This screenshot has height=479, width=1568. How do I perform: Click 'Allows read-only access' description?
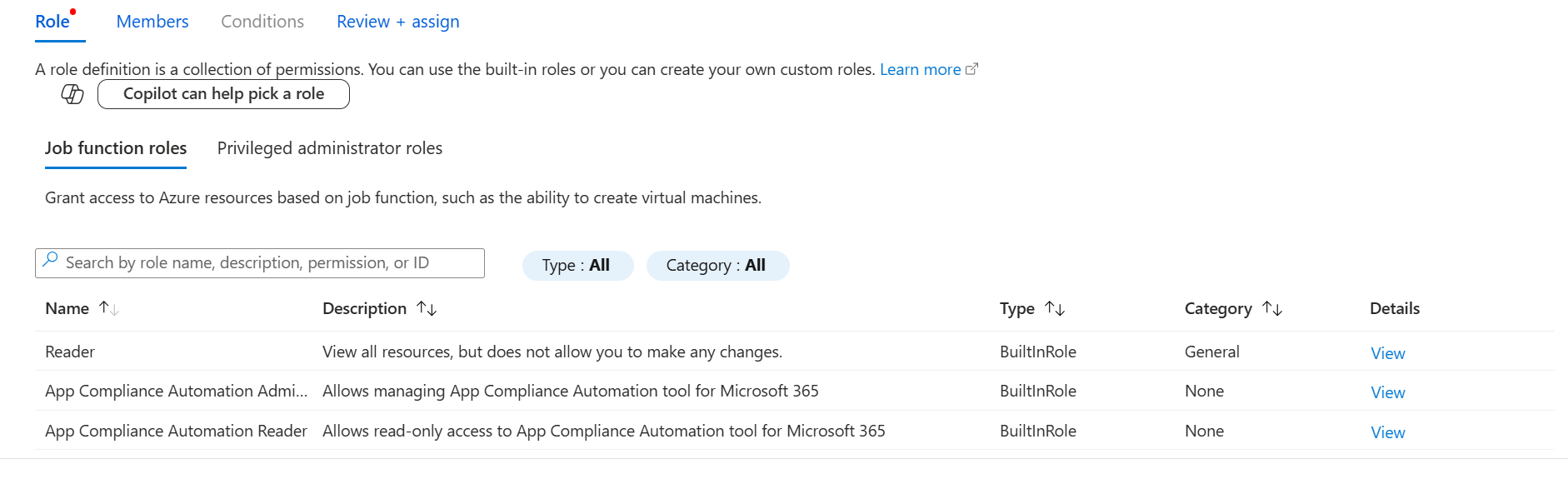pos(604,431)
